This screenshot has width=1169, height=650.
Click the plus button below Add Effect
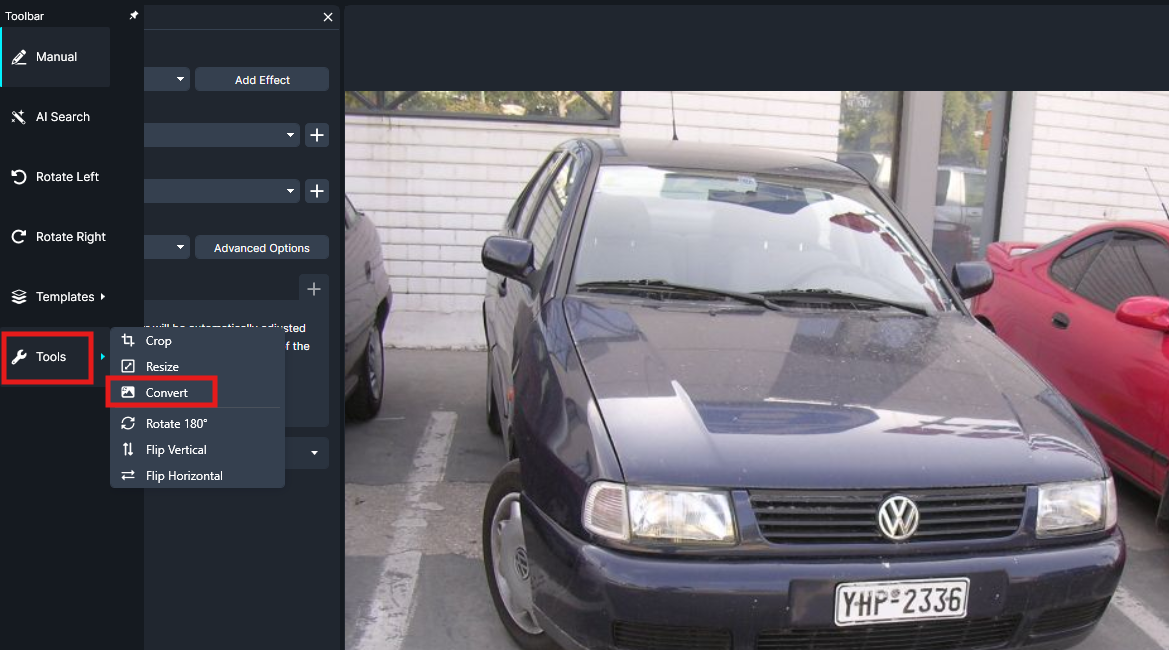click(317, 135)
